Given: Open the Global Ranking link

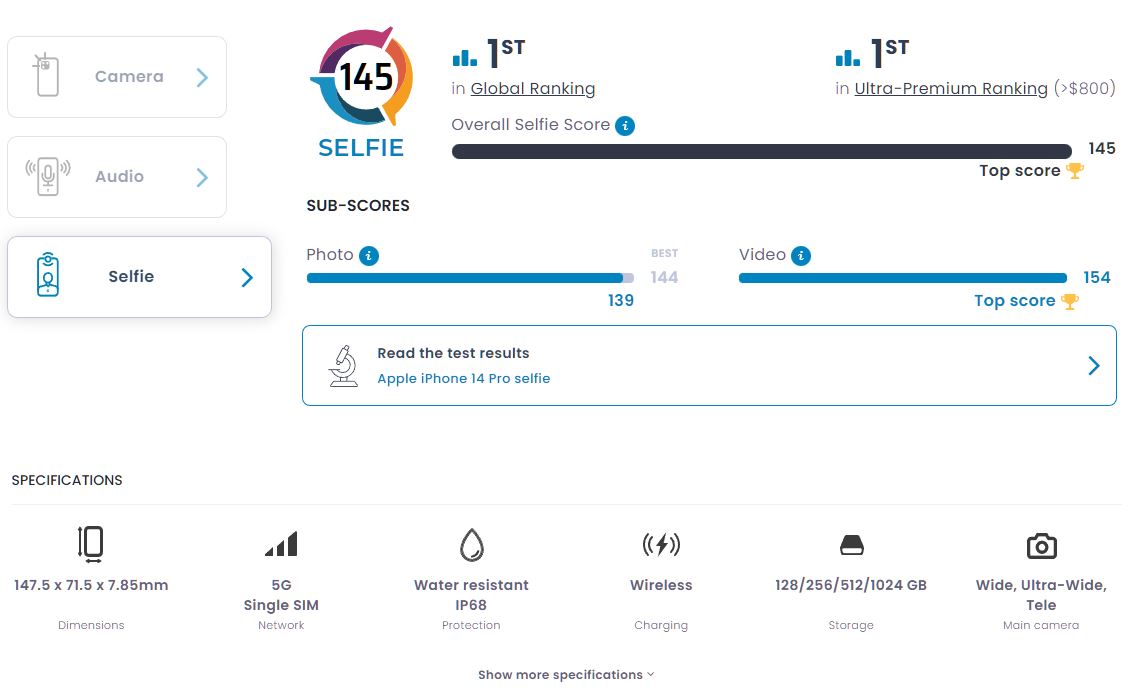Looking at the screenshot, I should 532,89.
